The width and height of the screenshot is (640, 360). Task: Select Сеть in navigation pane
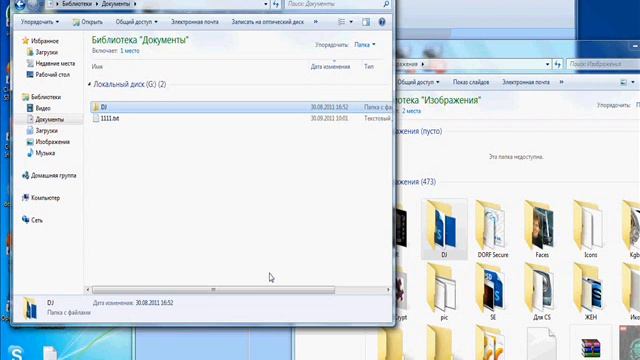32,220
